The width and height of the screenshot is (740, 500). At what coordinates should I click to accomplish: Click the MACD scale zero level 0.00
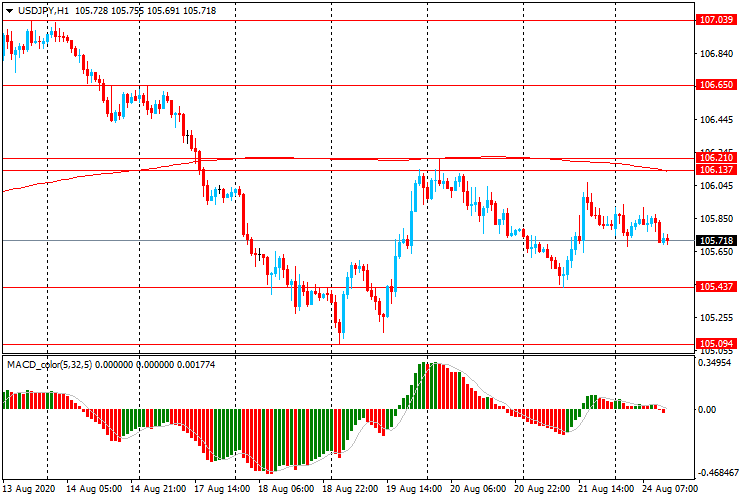point(707,410)
